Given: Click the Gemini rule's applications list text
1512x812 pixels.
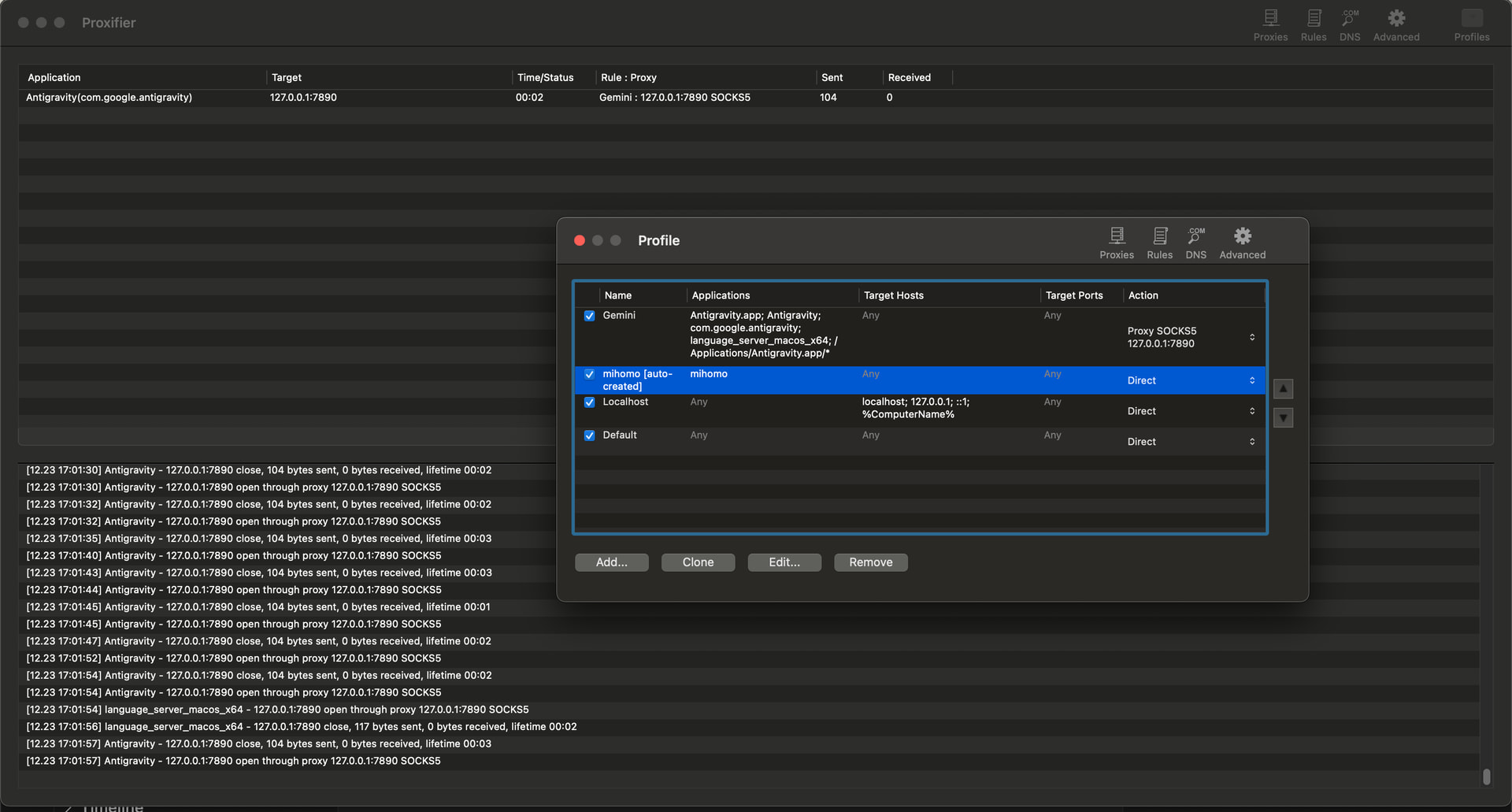Looking at the screenshot, I should click(x=764, y=334).
